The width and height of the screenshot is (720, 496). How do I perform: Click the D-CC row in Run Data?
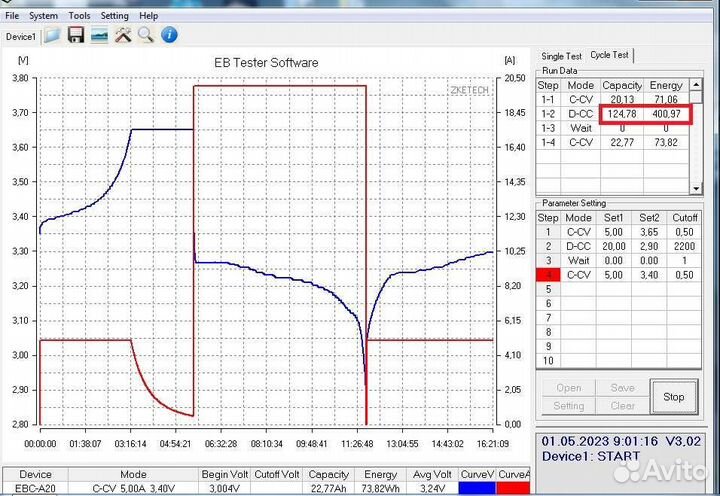580,114
